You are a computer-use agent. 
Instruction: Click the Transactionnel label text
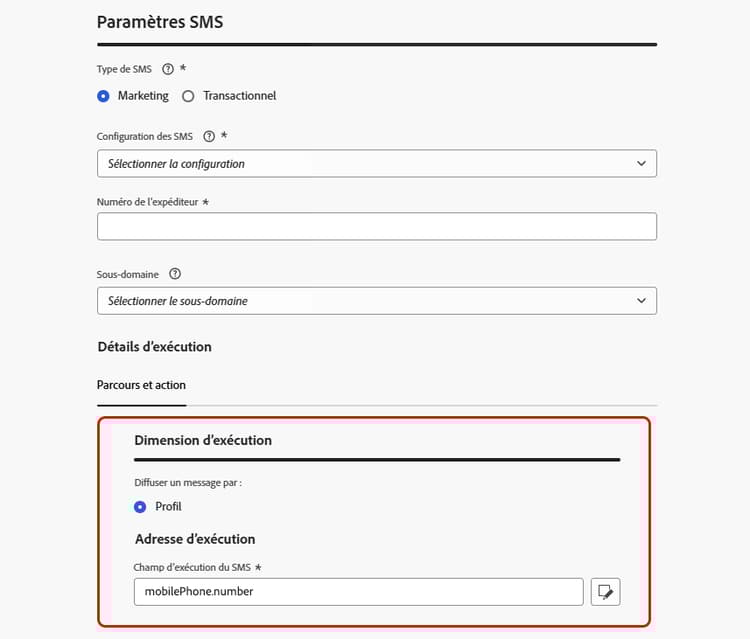(240, 96)
